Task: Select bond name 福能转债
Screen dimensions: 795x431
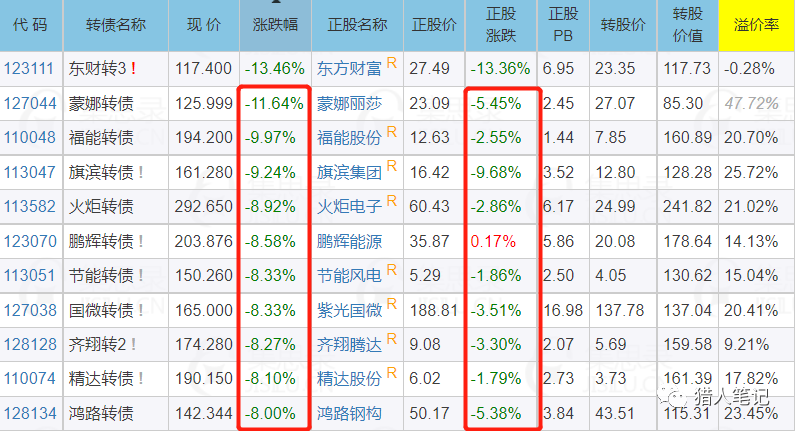Action: [x=101, y=137]
